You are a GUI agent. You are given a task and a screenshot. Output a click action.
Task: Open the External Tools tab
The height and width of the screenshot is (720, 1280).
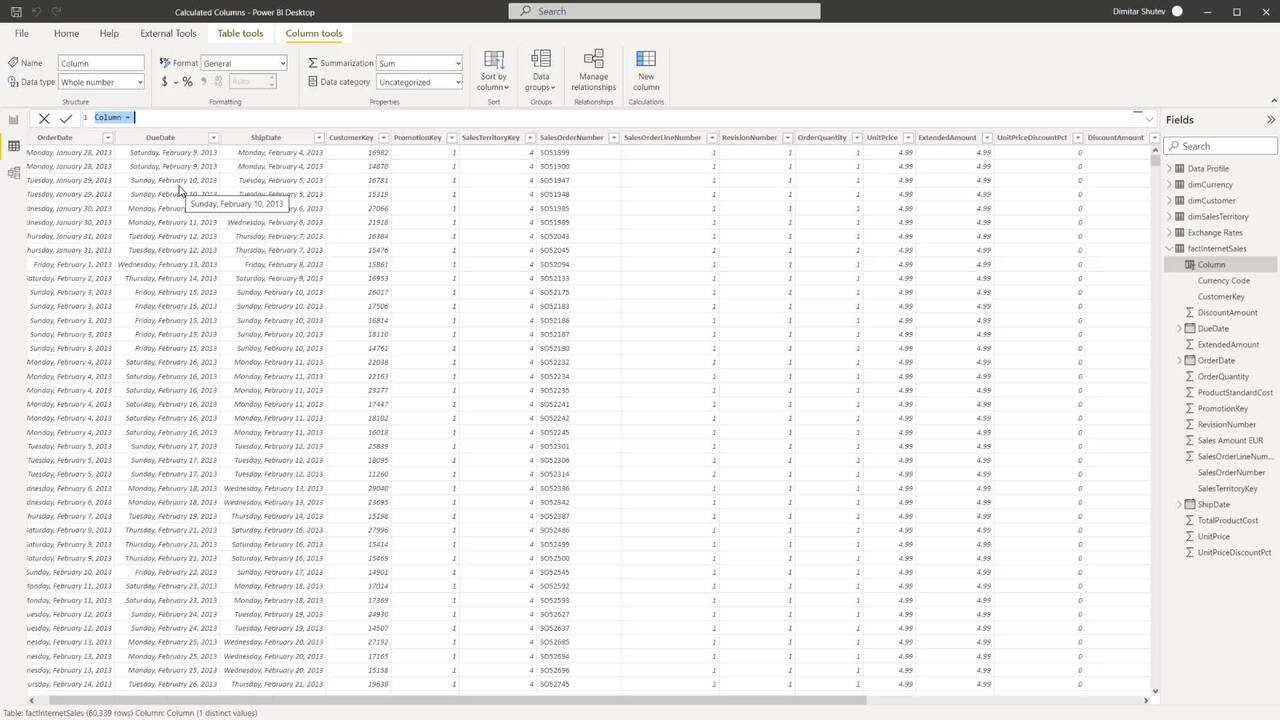coord(168,33)
